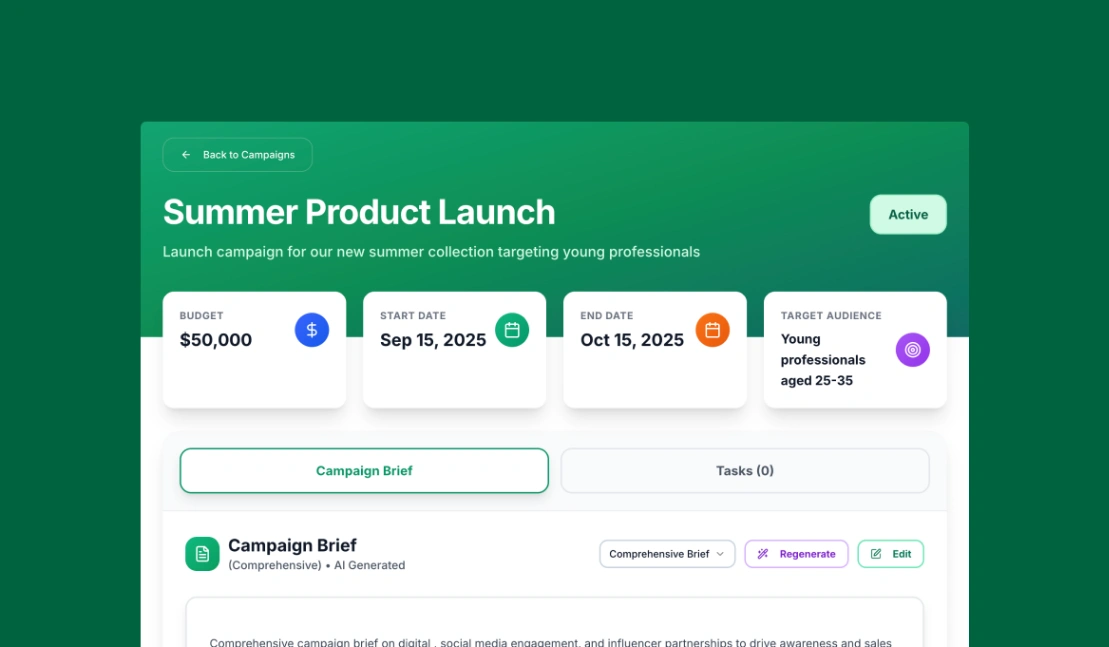Click the blue dollar budget icon

coord(312,330)
